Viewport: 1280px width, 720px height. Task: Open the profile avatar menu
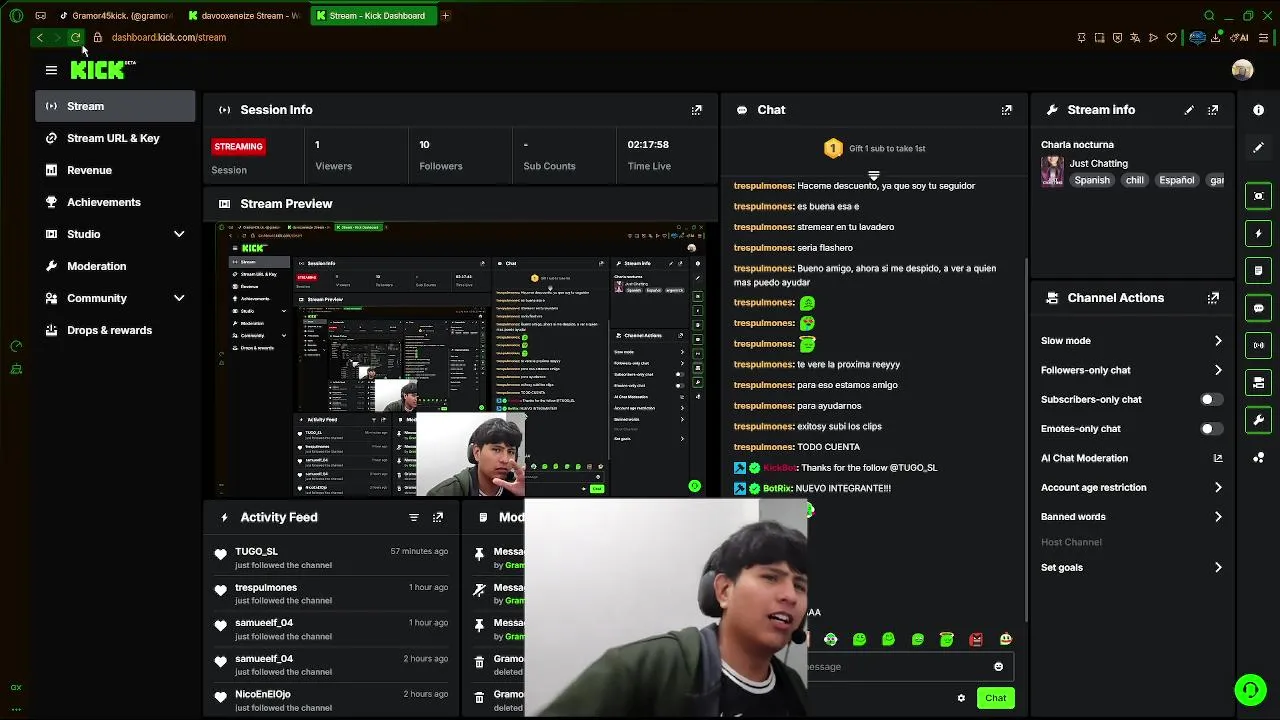coord(1242,70)
